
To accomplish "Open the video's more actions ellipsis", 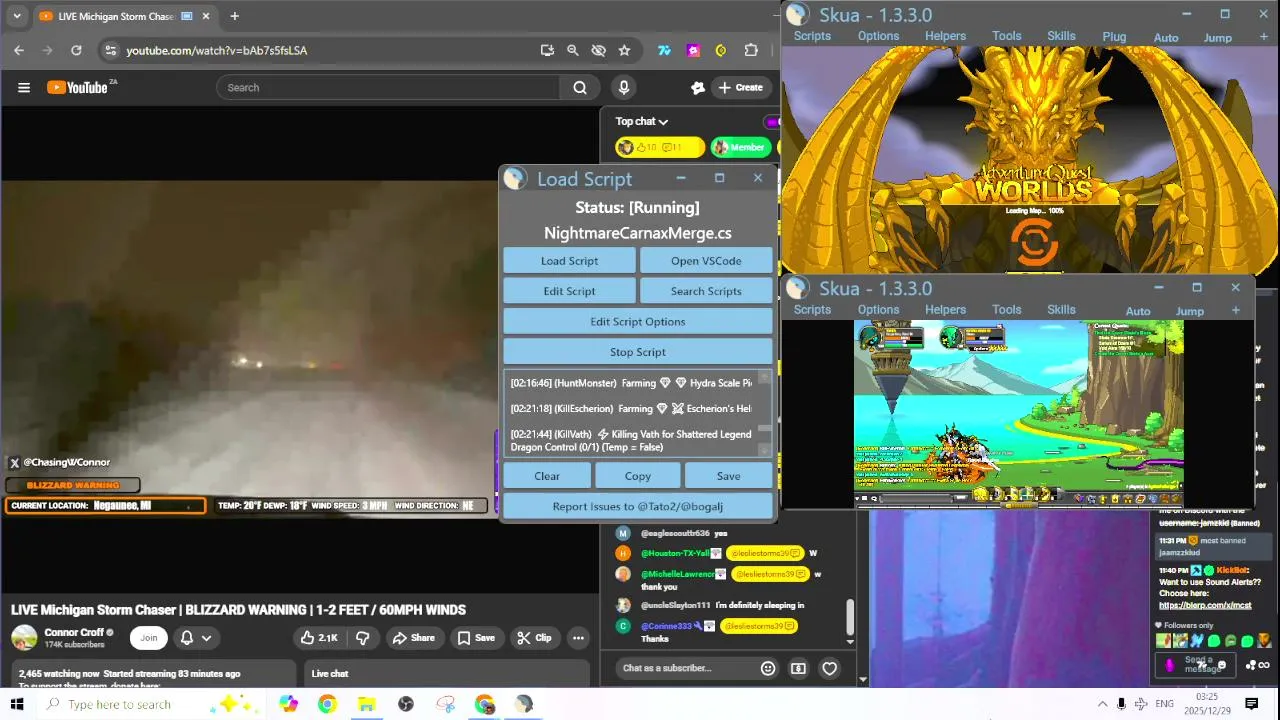I will coord(578,638).
